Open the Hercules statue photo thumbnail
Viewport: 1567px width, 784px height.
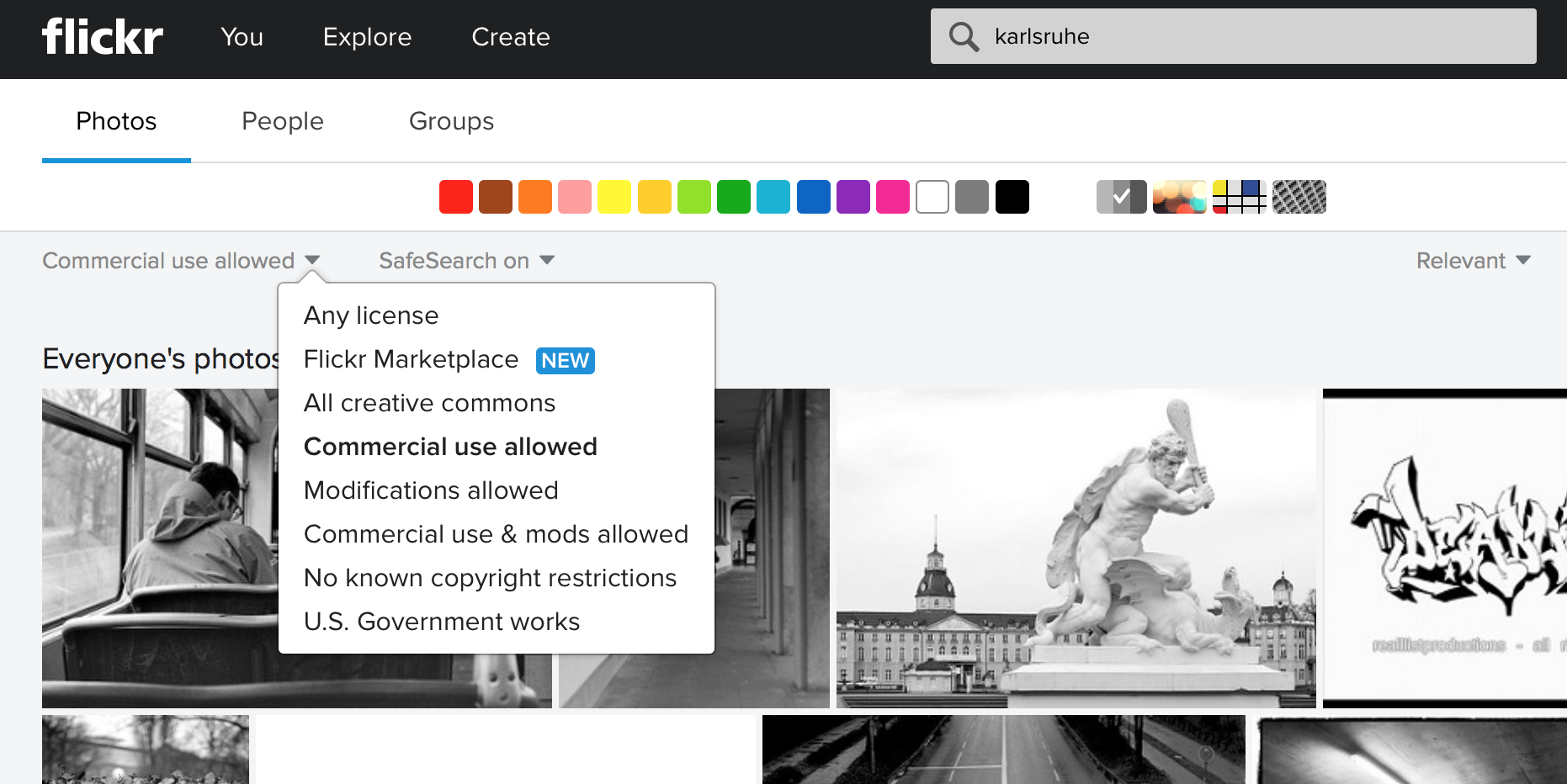1076,548
